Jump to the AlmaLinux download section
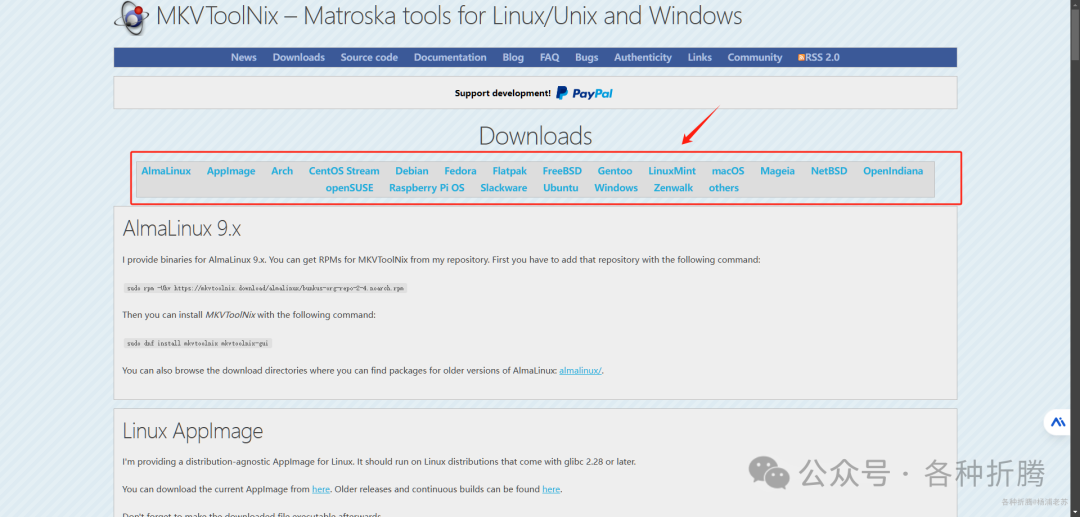The height and width of the screenshot is (517, 1080). (x=166, y=171)
